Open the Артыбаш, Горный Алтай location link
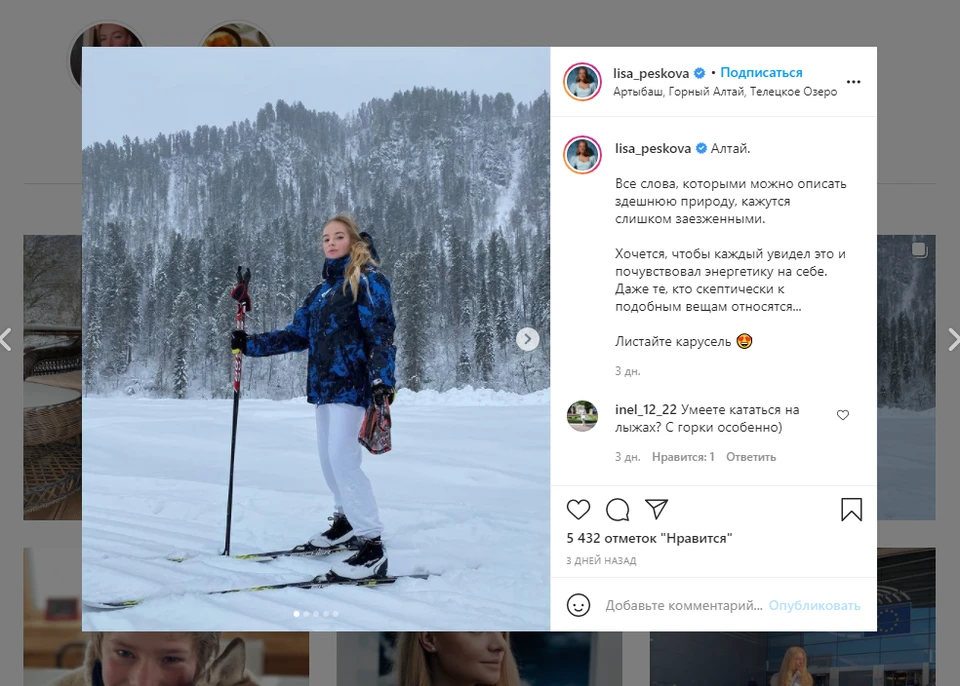Screen dimensions: 960x686 (725, 92)
